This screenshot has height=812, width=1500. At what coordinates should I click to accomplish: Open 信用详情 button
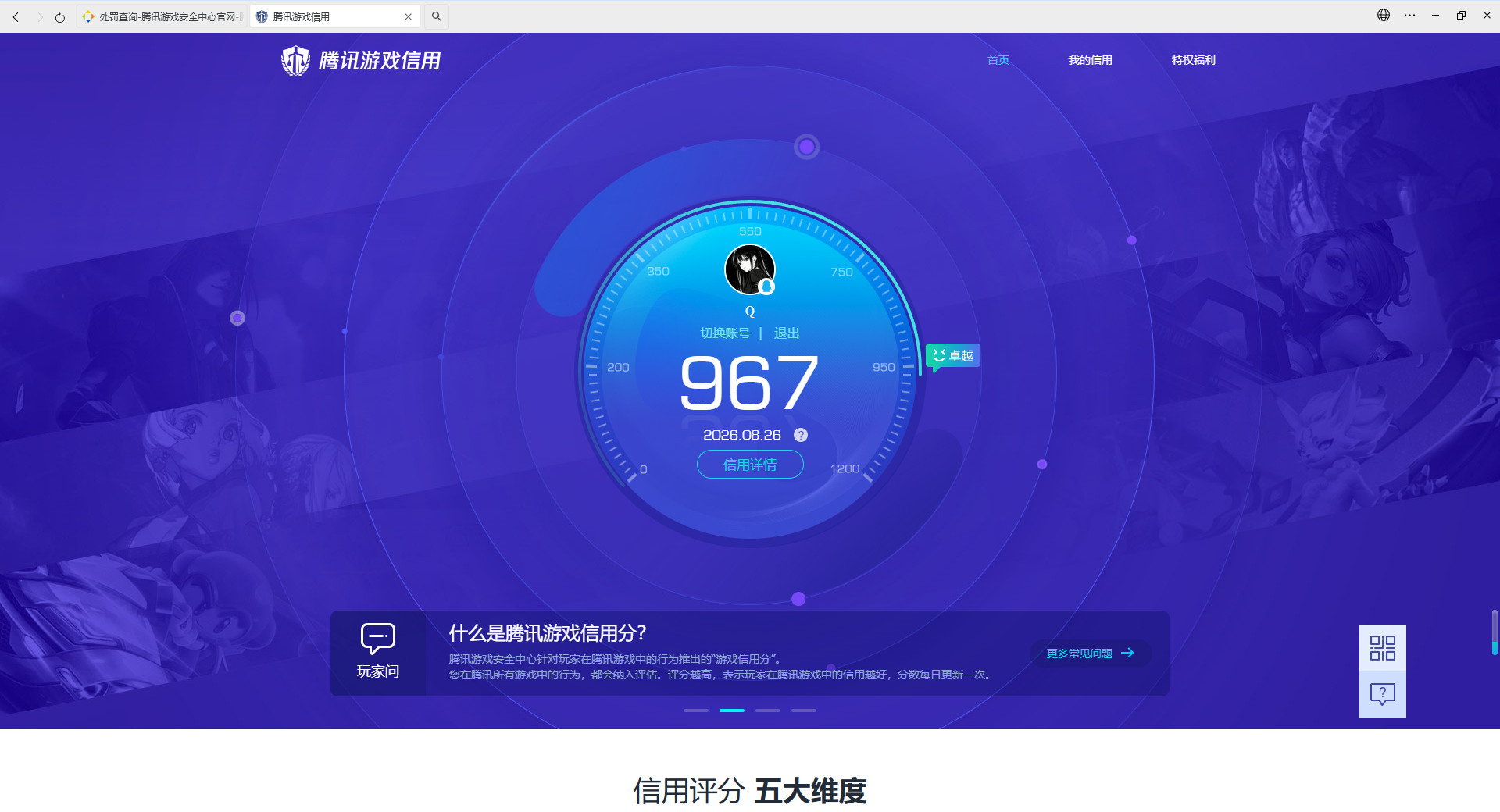[750, 465]
